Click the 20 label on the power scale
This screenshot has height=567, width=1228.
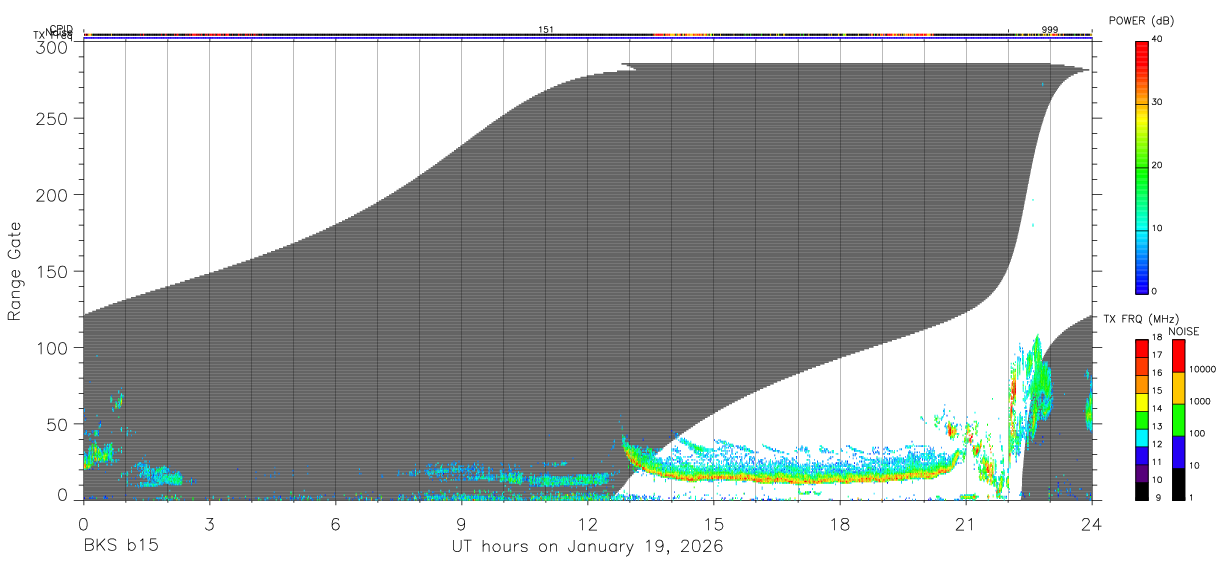[1159, 165]
